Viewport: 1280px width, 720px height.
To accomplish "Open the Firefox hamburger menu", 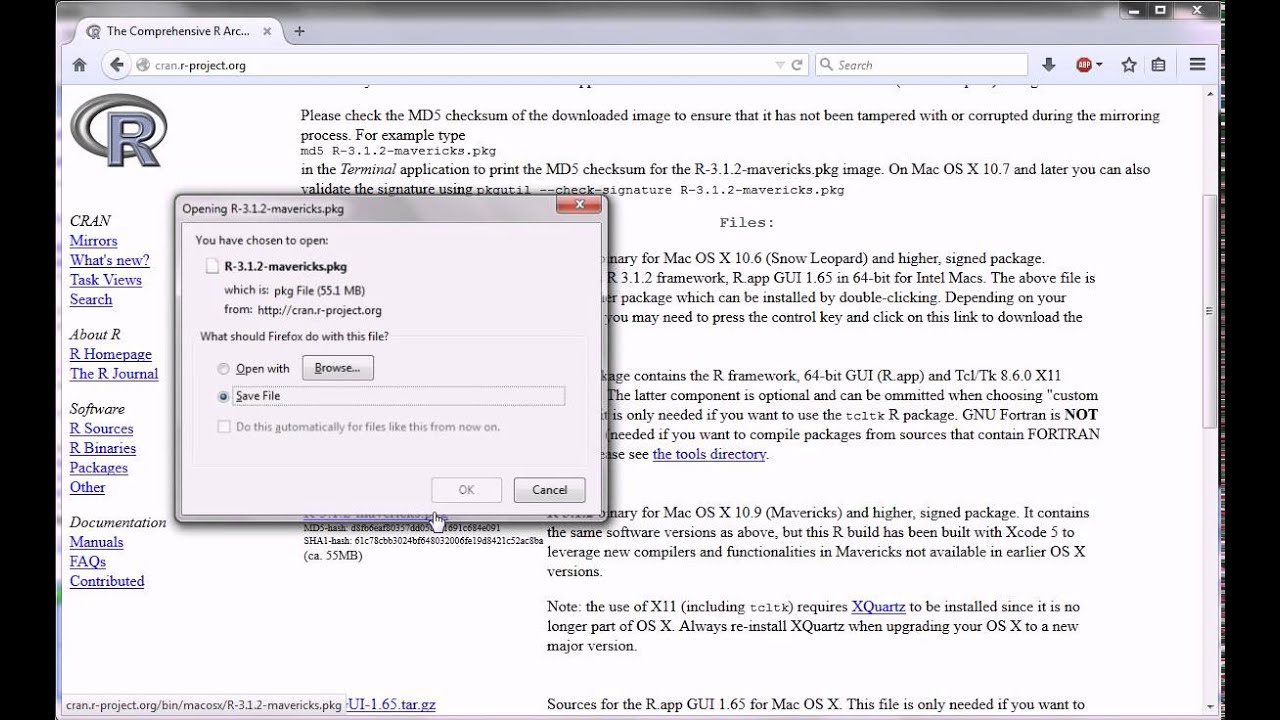I will (x=1198, y=65).
